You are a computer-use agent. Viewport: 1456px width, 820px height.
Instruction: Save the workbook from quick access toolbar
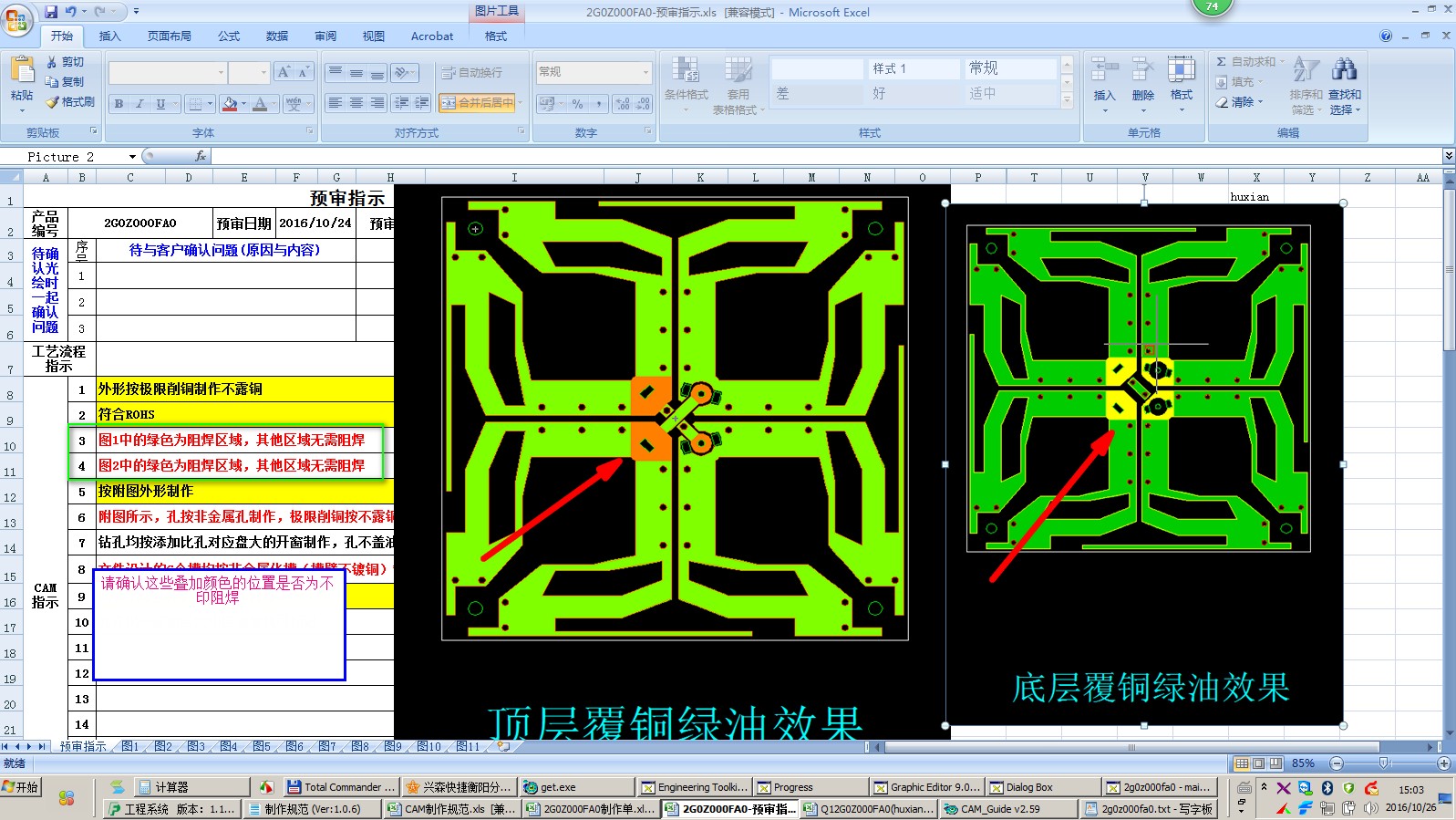tap(51, 12)
